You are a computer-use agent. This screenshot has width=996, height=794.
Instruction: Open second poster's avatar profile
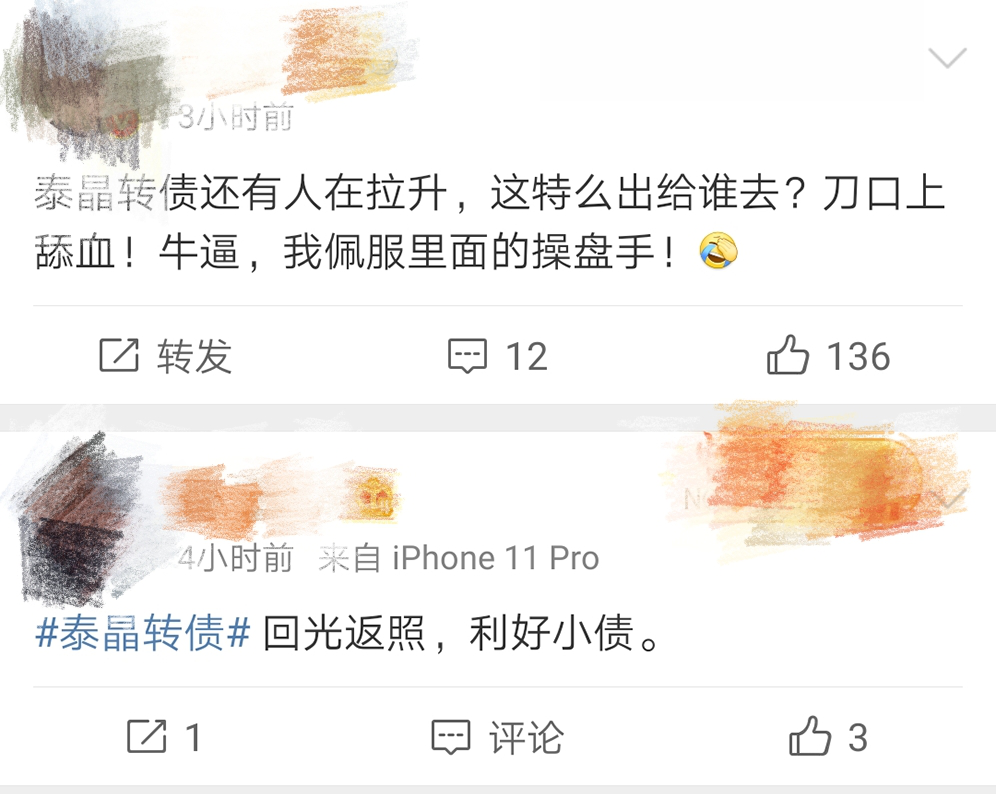[x=83, y=516]
